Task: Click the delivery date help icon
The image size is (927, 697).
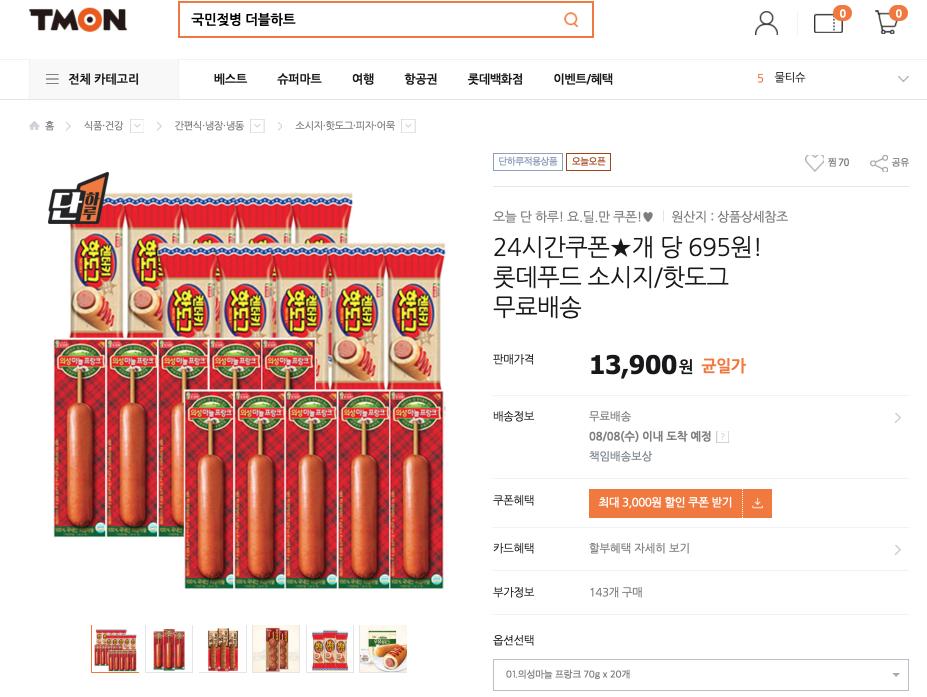Action: pos(723,437)
